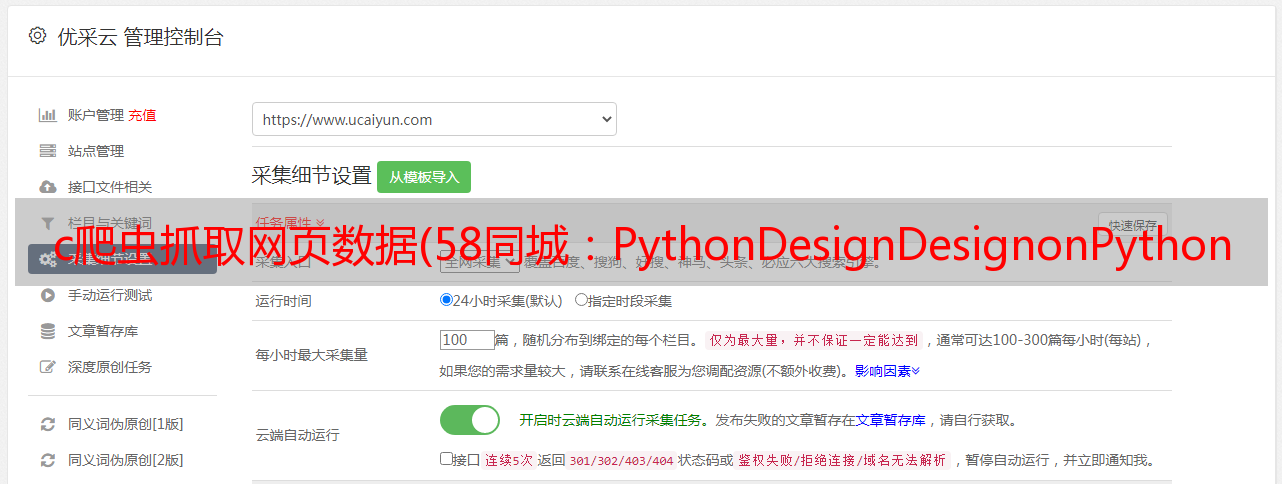Toggle the 云端自动运行 green switch
The width and height of the screenshot is (1282, 484).
pyautogui.click(x=470, y=420)
